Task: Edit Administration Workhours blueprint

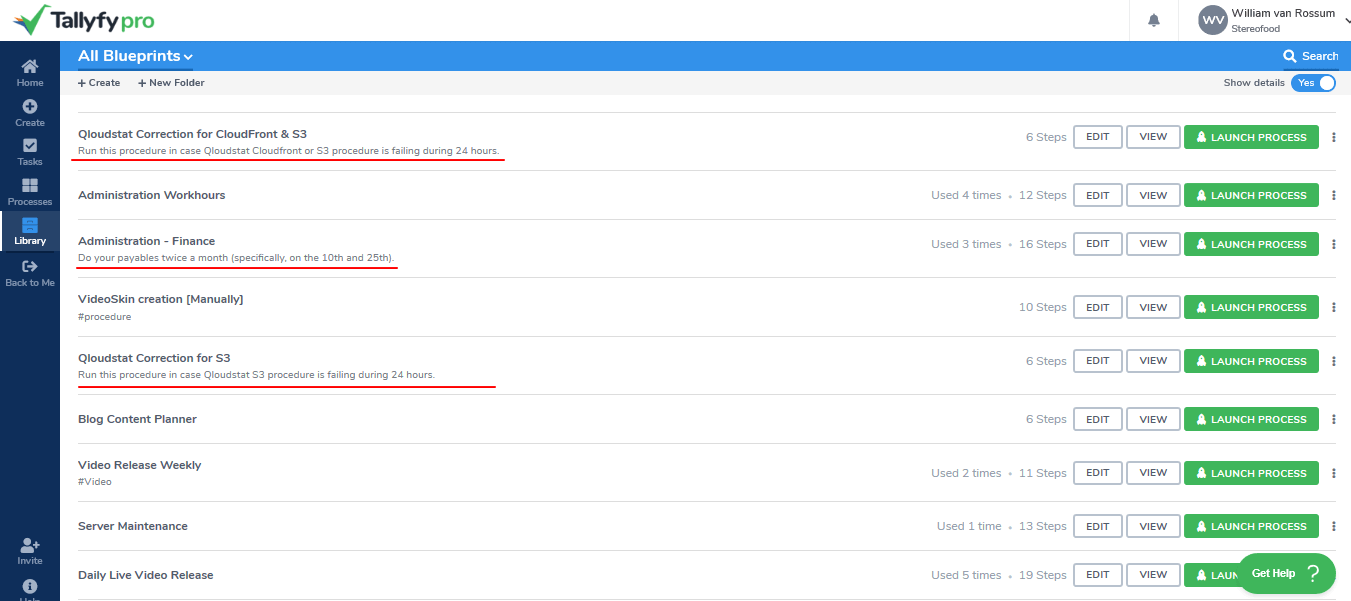Action: tap(1098, 195)
